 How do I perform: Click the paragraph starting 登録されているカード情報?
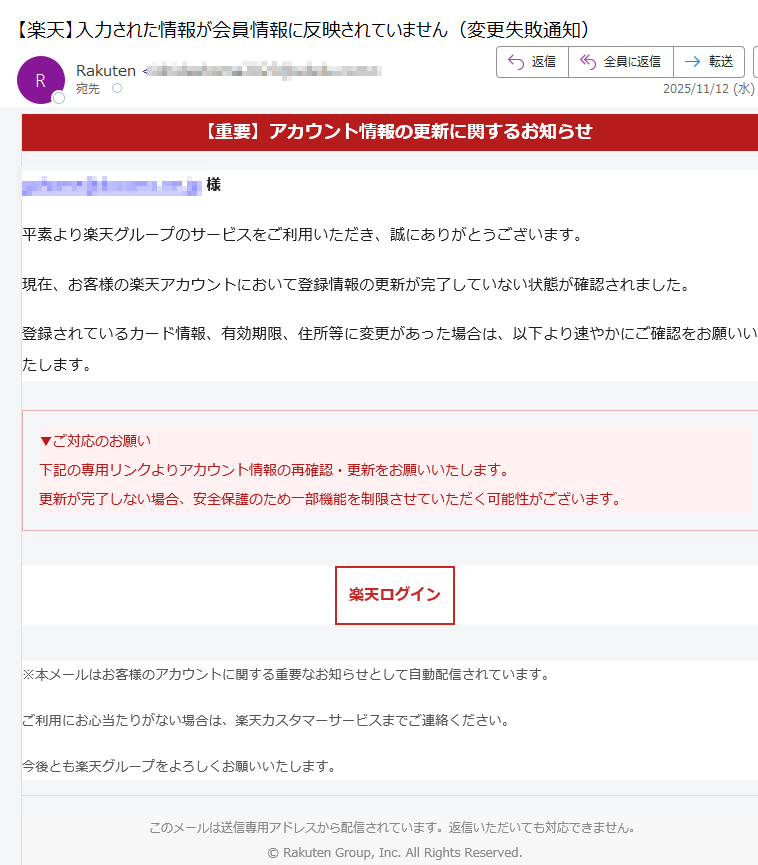point(390,349)
